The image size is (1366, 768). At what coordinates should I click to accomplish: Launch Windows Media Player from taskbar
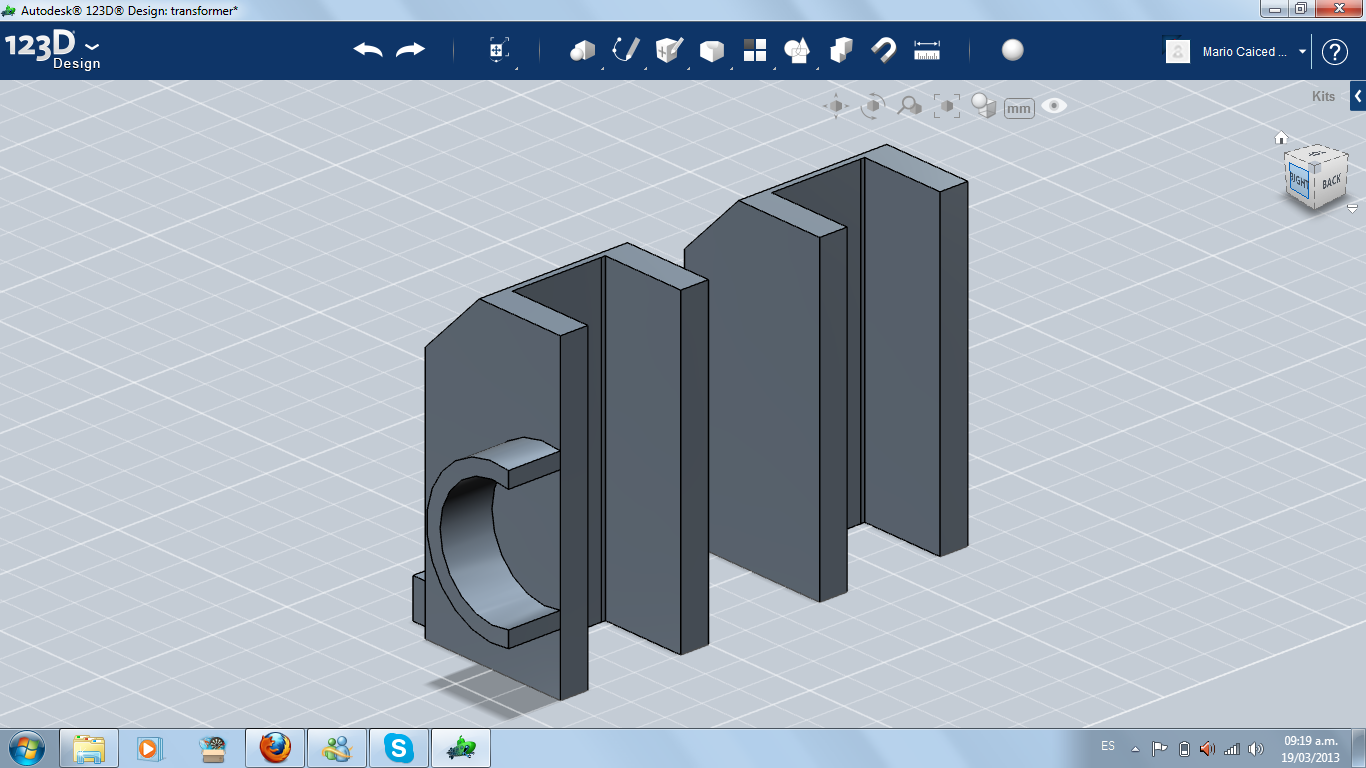click(x=151, y=748)
